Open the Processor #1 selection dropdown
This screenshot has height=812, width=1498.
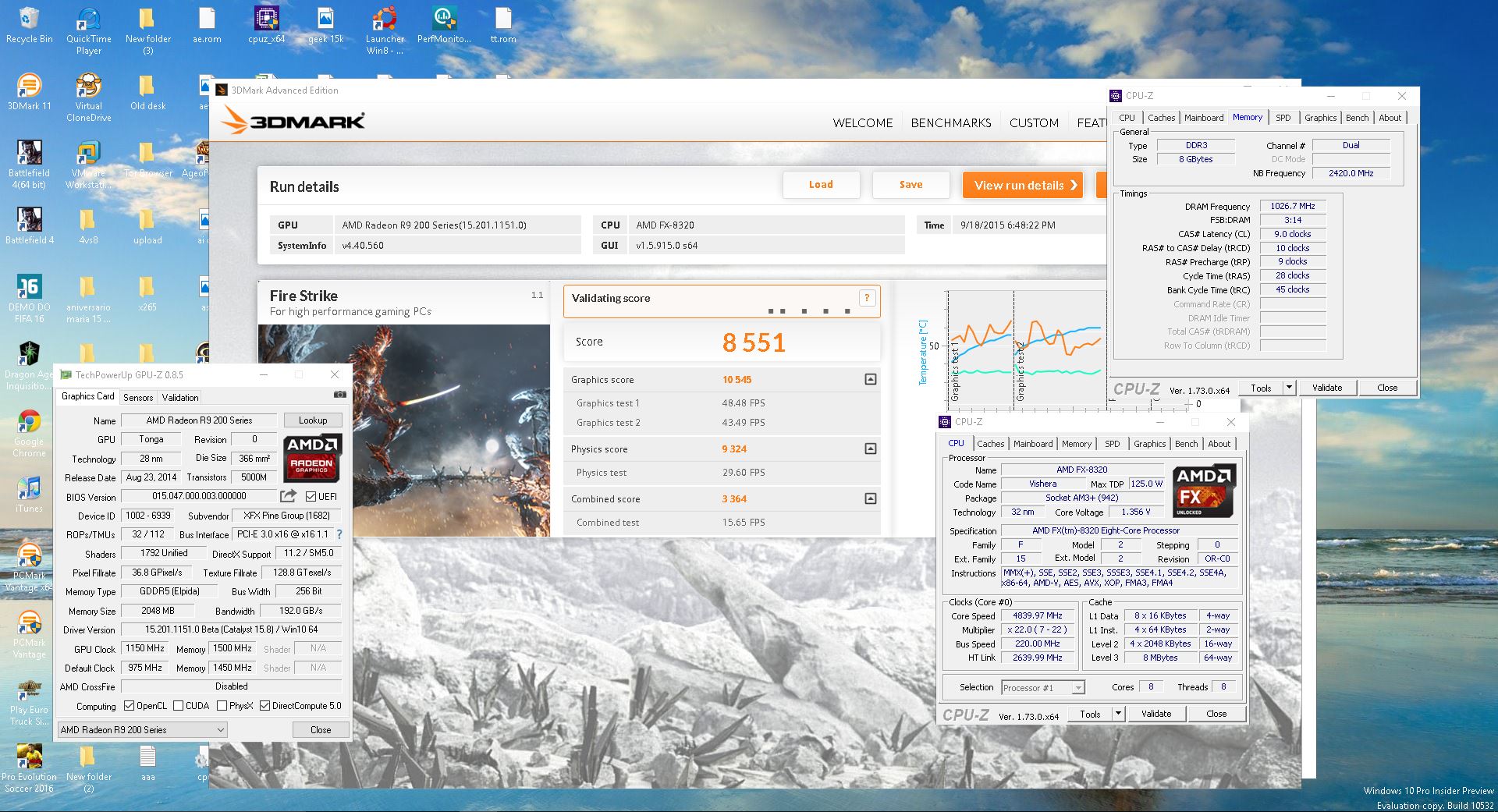1043,688
